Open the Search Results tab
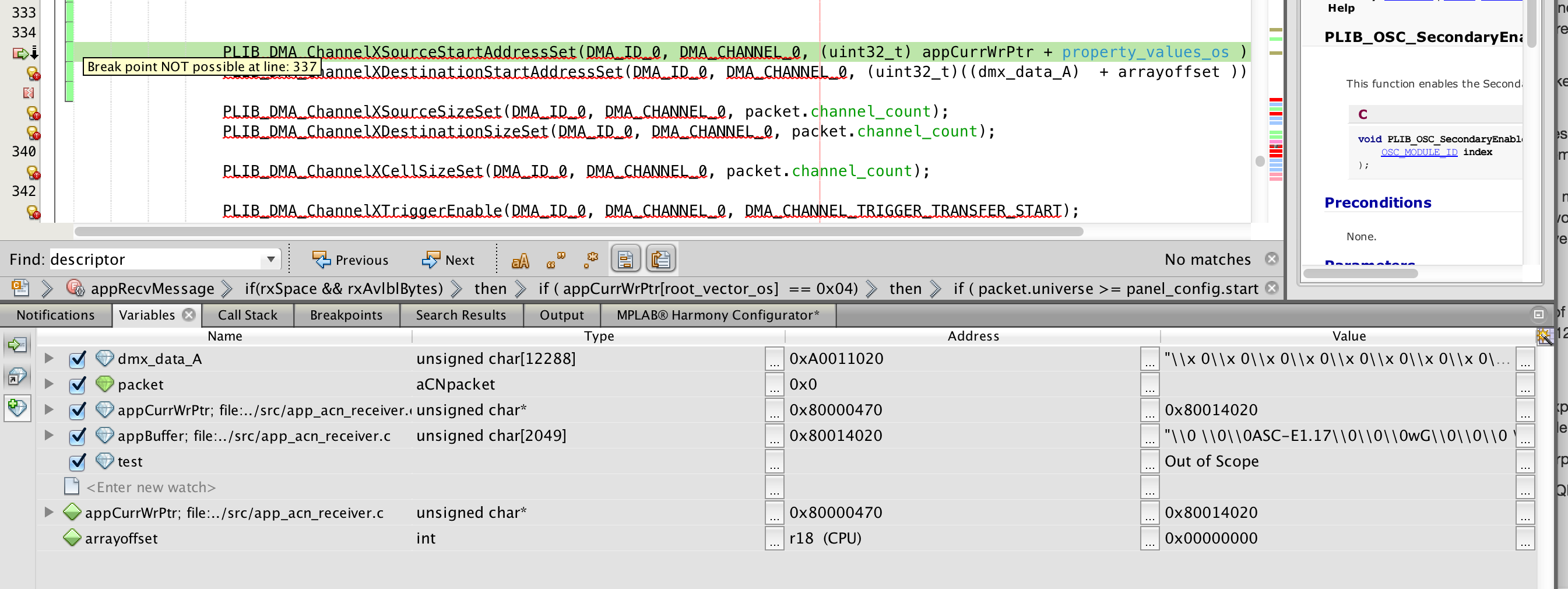Image resolution: width=1568 pixels, height=589 pixels. point(461,315)
